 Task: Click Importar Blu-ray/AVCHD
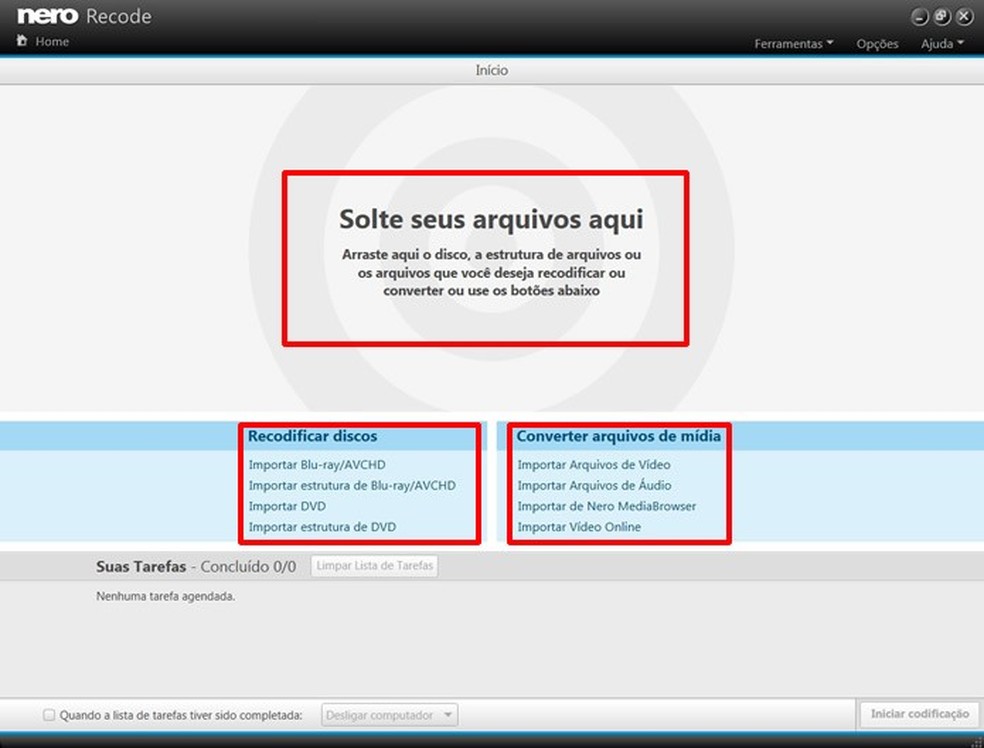(x=317, y=464)
